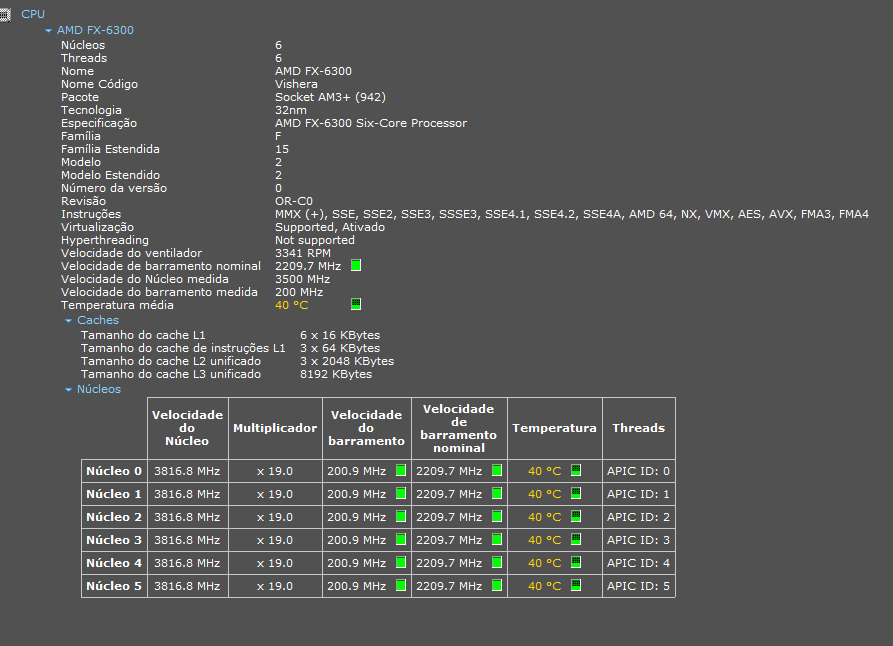Select AMD FX-6300 Six-Core Processor specification text
This screenshot has height=646, width=893.
tap(371, 124)
